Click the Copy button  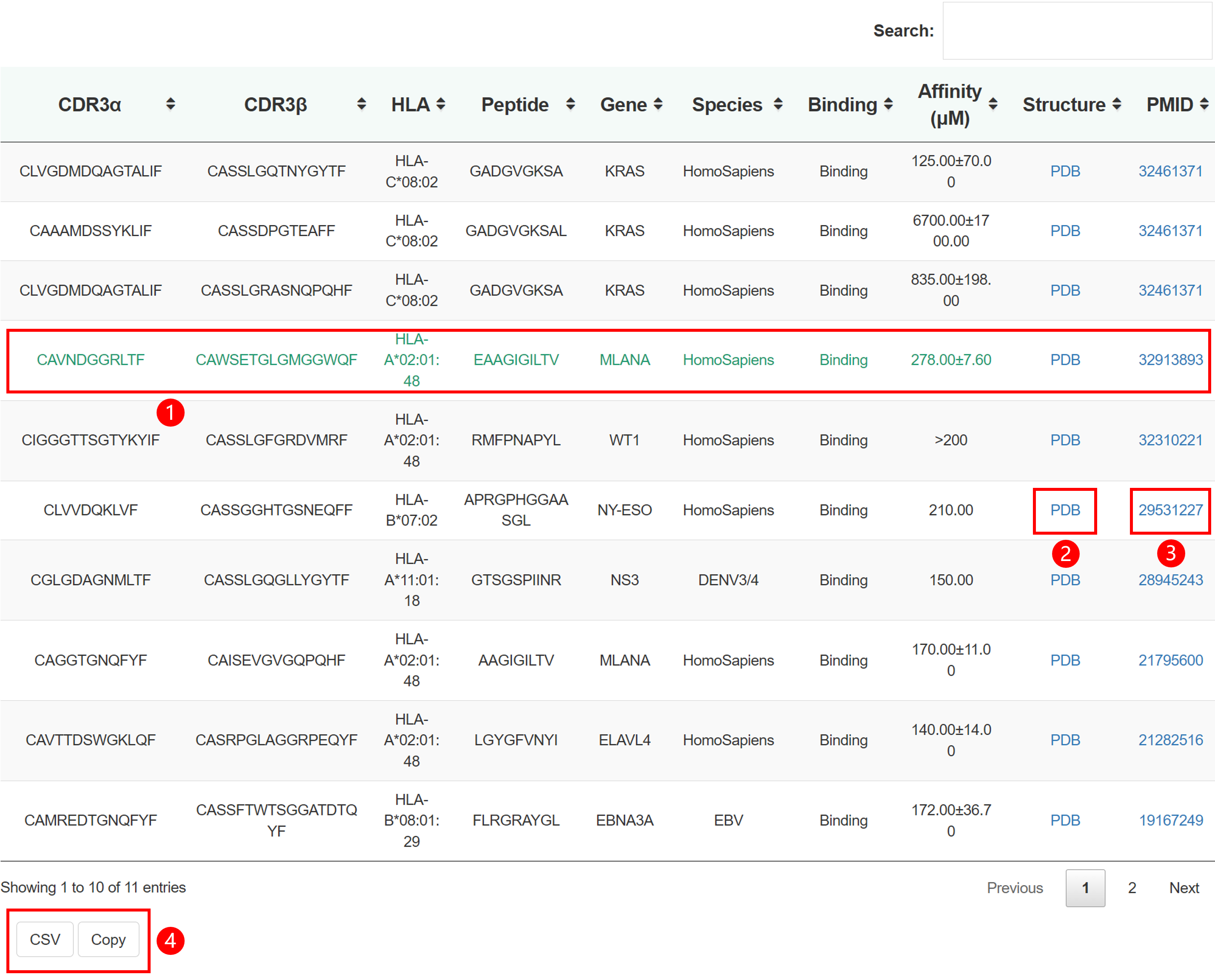coord(108,939)
